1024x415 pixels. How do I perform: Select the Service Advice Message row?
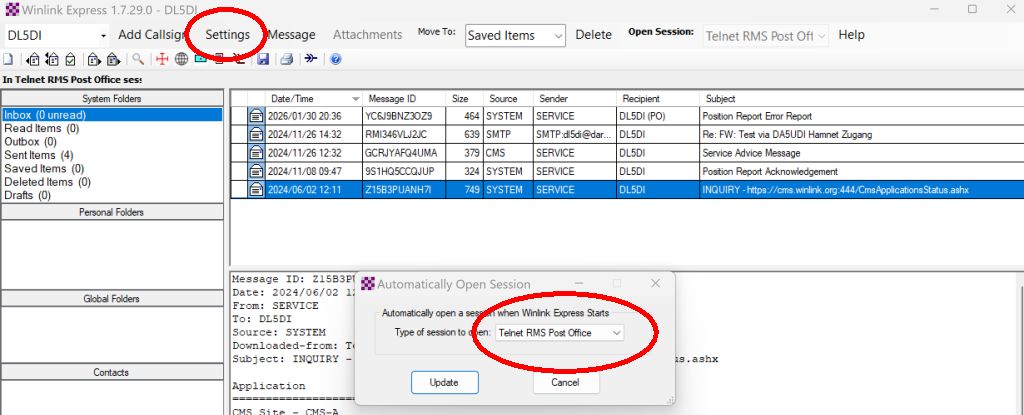(x=750, y=153)
